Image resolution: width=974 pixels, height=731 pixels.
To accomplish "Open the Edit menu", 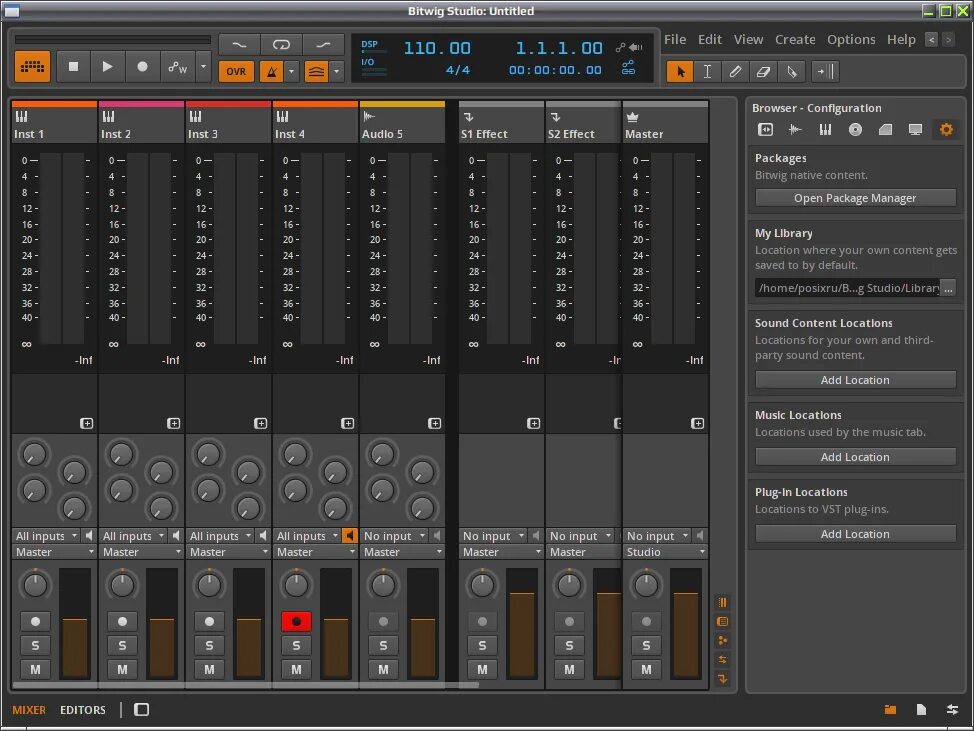I will 709,39.
